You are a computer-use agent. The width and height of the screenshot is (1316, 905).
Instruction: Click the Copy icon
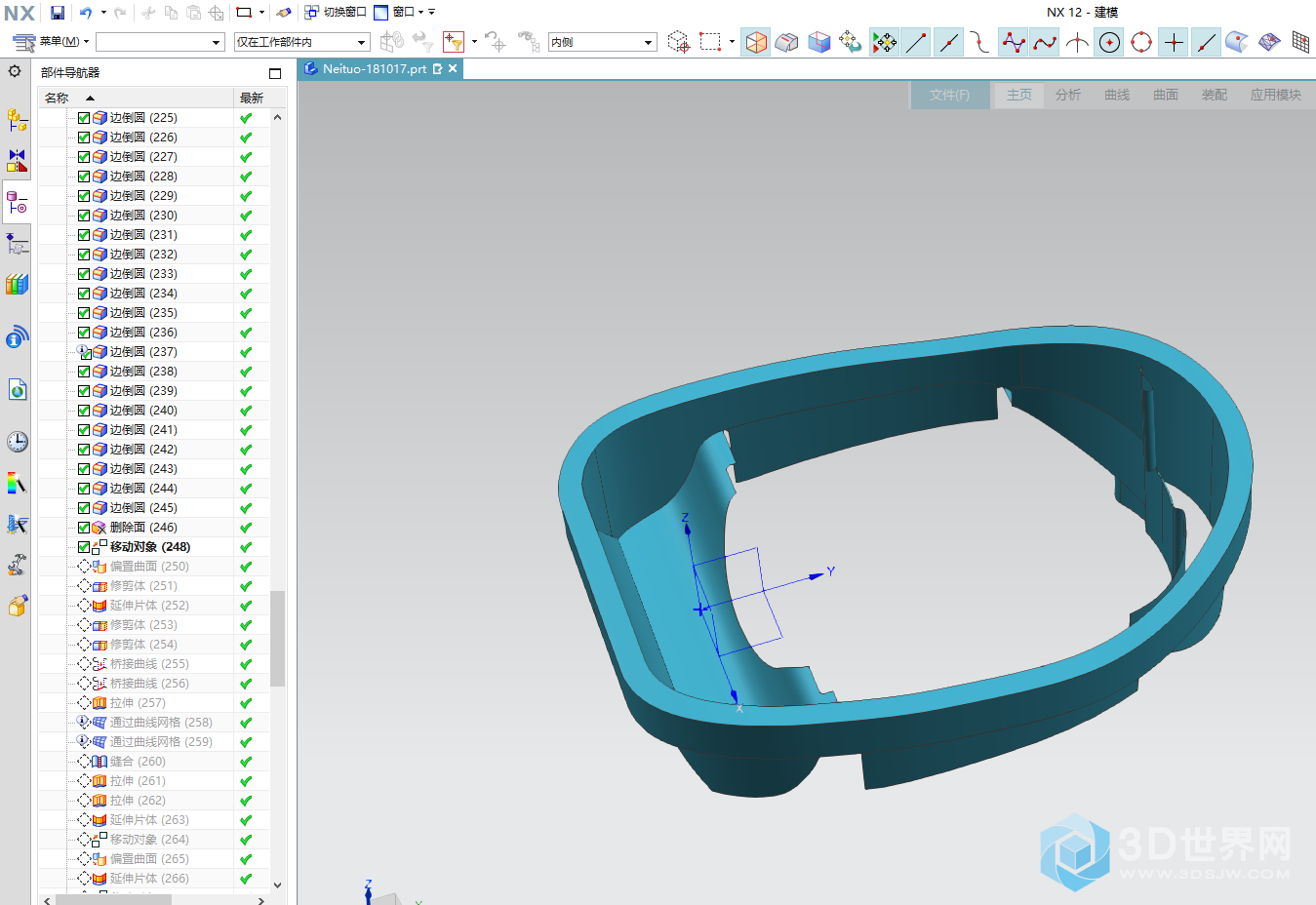coord(171,13)
